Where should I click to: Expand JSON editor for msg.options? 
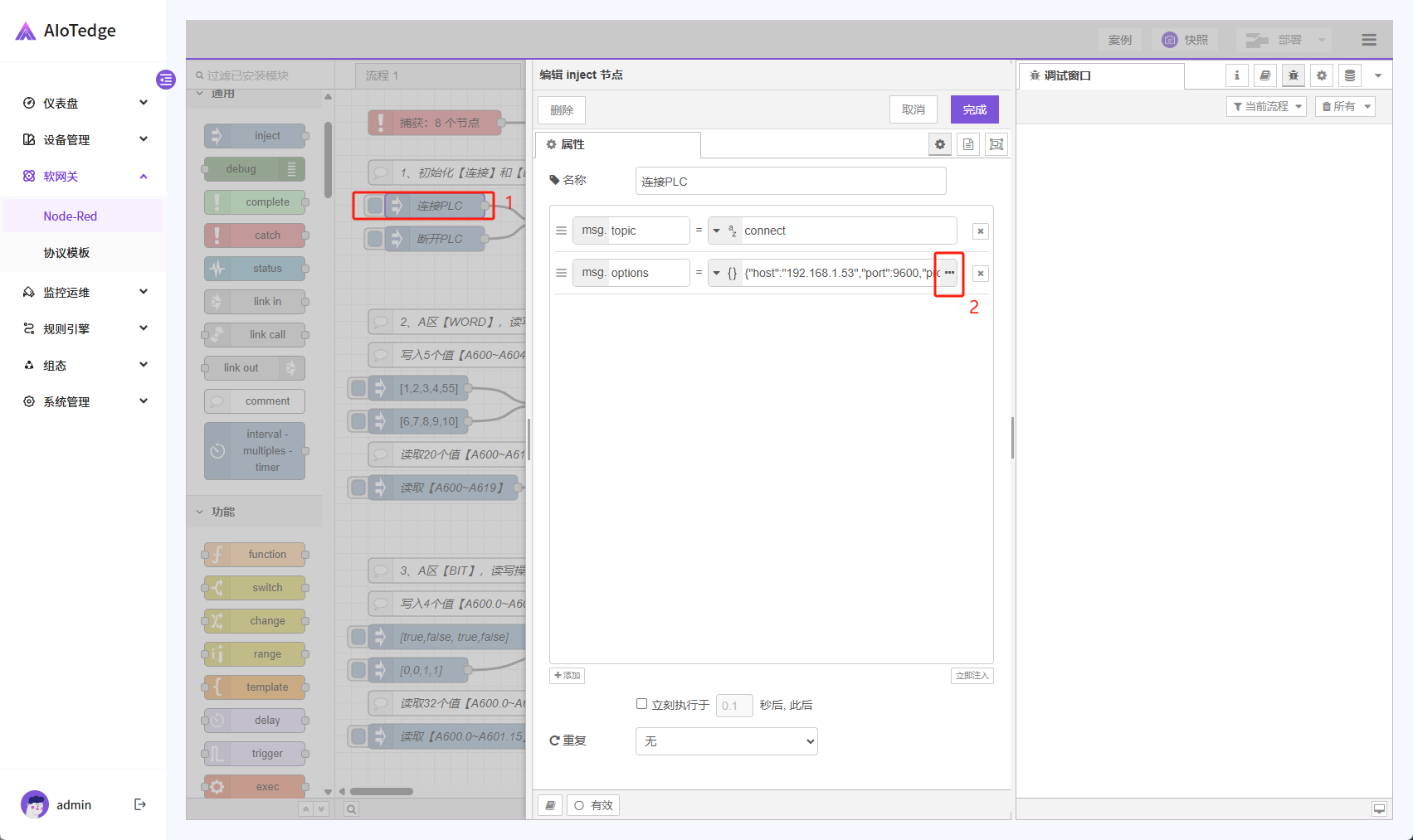949,273
